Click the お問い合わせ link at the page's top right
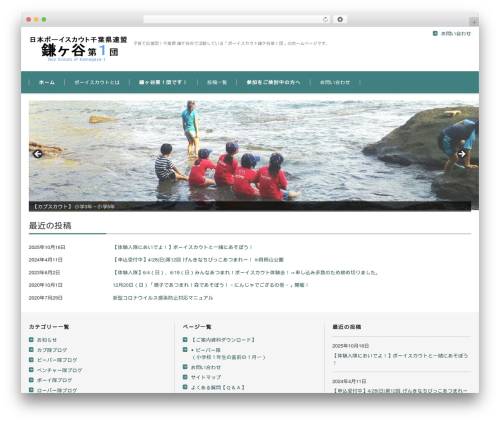This screenshot has height=423, width=500. tap(456, 34)
